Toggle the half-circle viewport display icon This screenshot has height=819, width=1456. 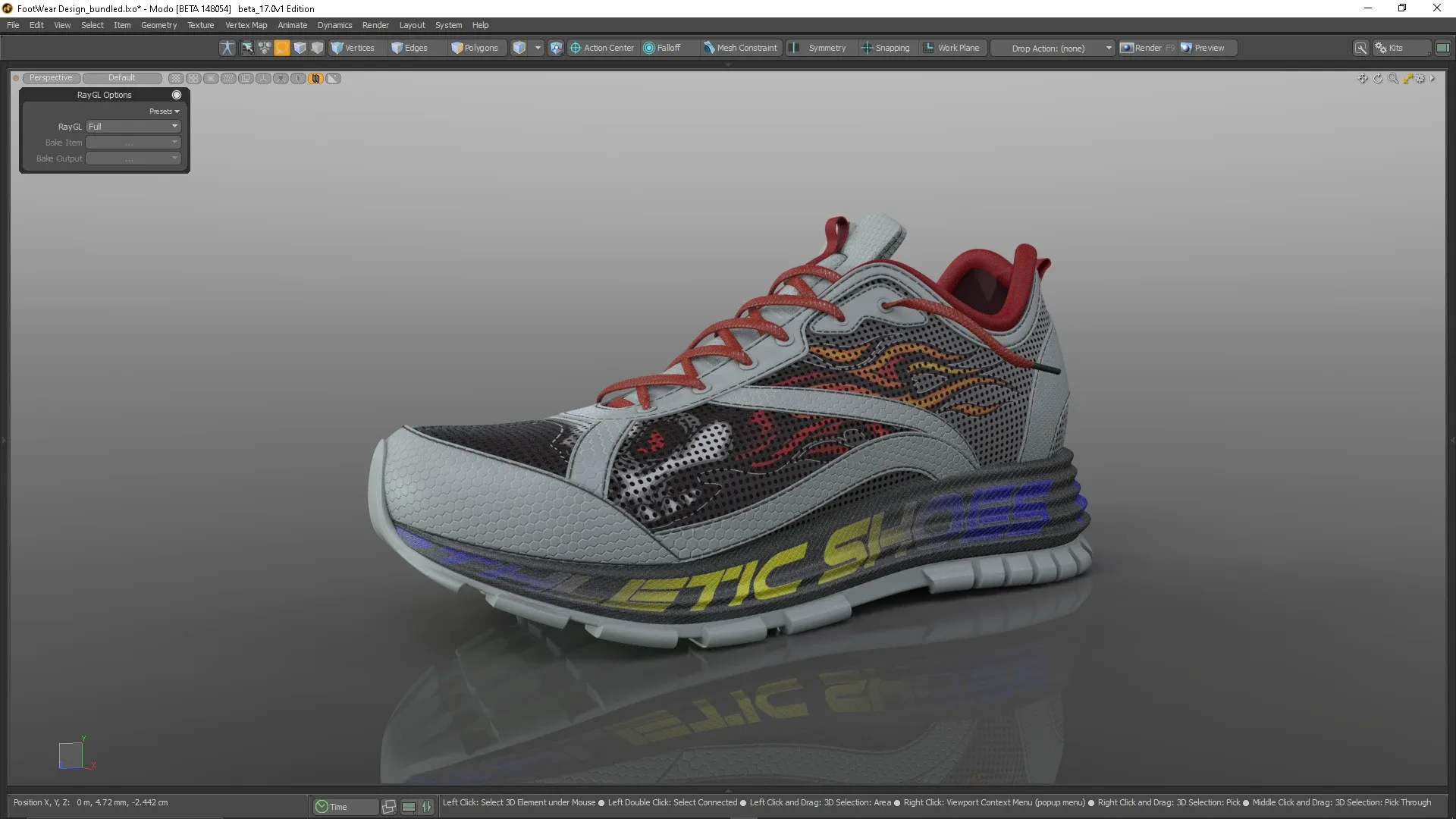click(x=298, y=78)
